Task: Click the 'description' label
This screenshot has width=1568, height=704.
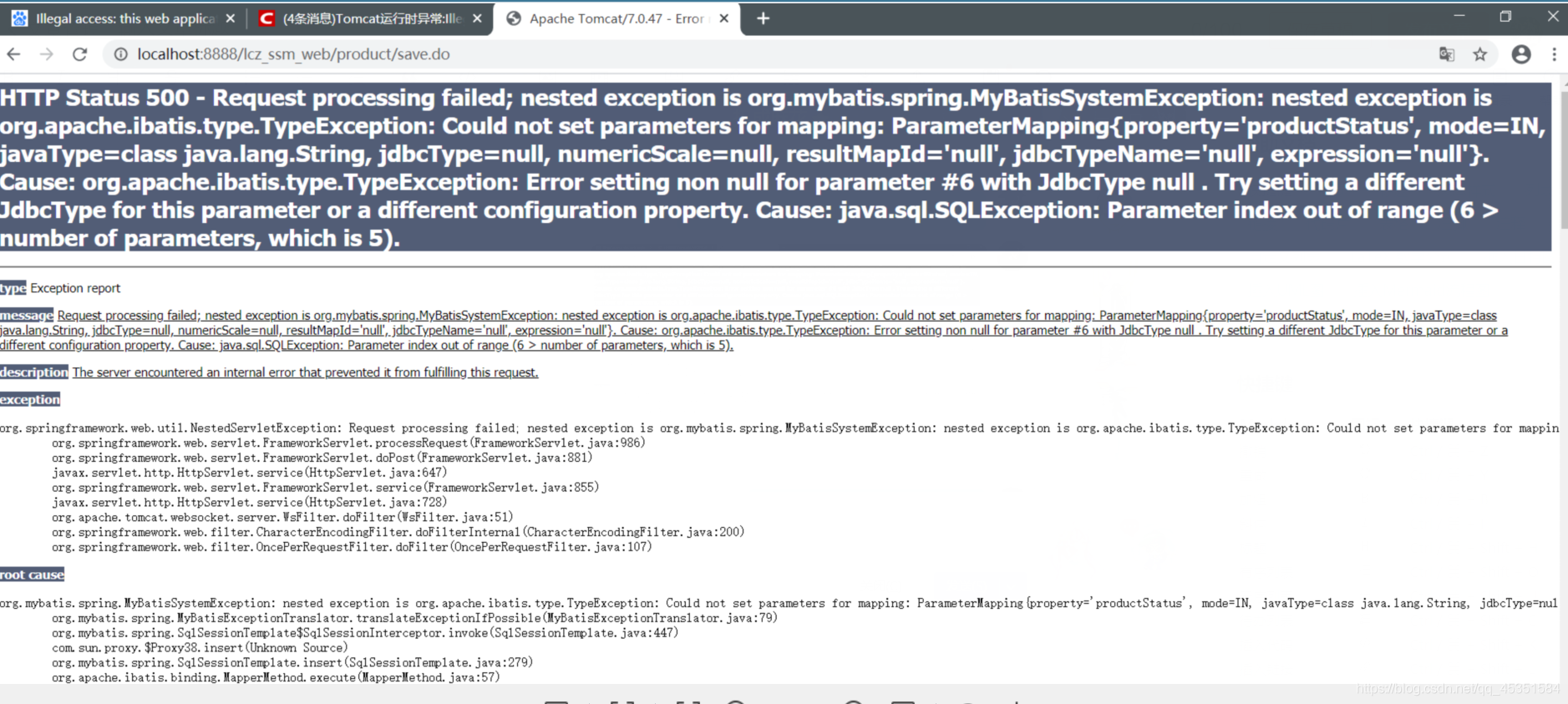Action: point(34,372)
